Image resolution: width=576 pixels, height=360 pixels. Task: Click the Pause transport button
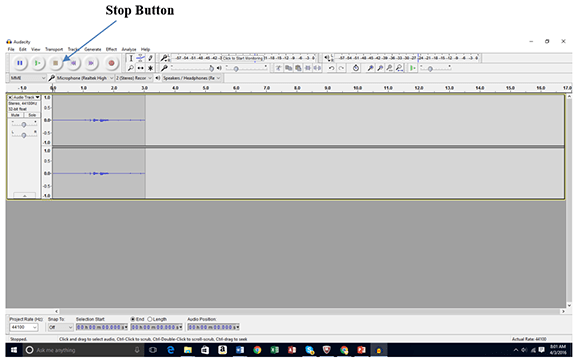(x=19, y=63)
